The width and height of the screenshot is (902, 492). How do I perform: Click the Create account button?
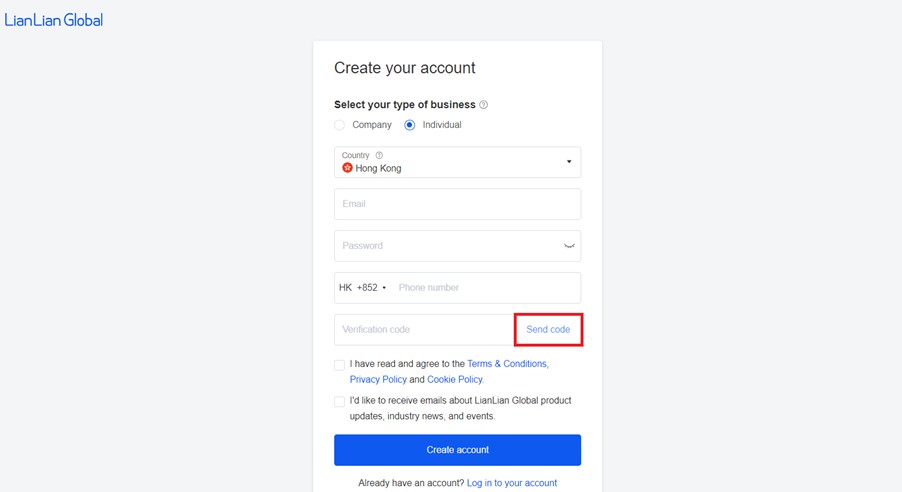tap(457, 450)
